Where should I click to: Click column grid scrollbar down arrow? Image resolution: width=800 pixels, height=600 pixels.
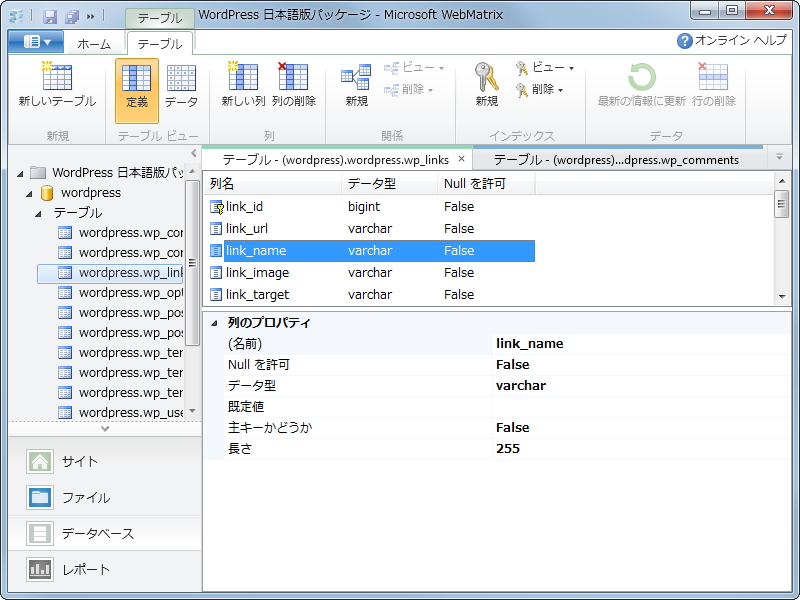[782, 296]
